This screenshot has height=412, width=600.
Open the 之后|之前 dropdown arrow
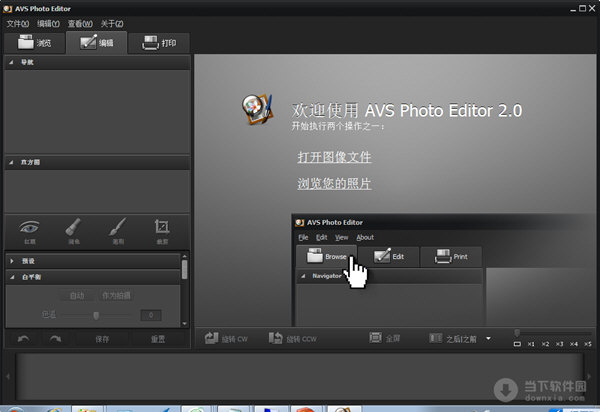pyautogui.click(x=488, y=339)
